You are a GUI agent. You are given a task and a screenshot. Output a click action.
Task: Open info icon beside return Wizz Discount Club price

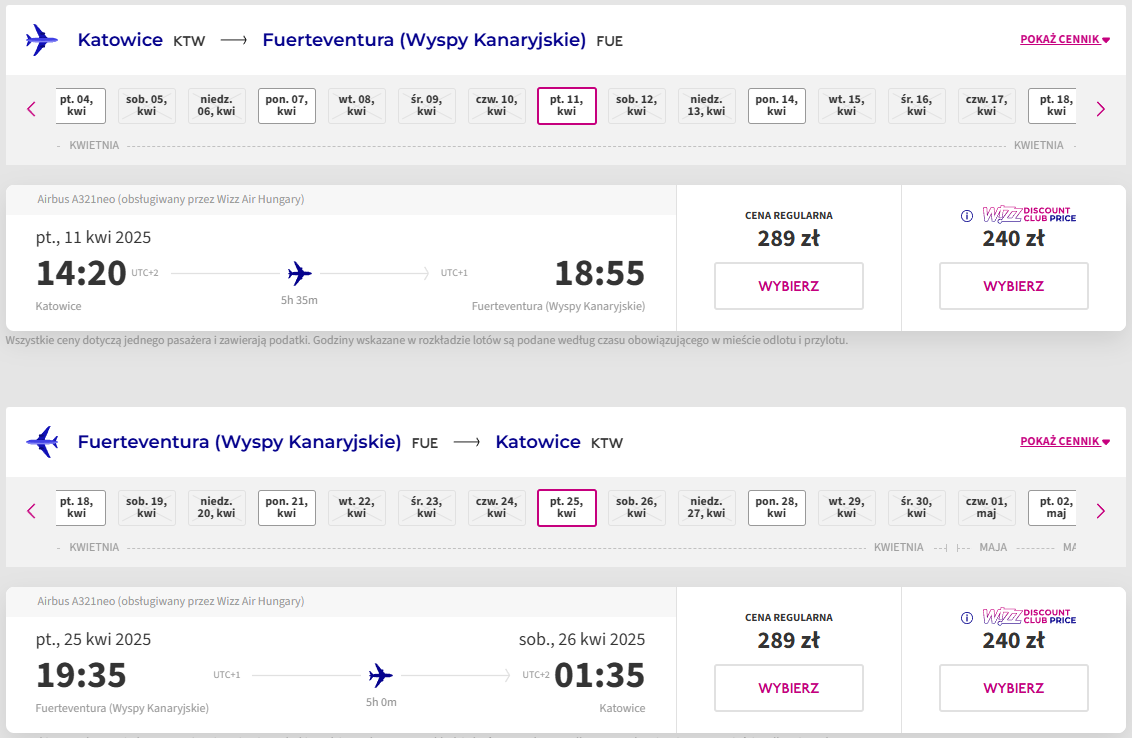tap(967, 617)
